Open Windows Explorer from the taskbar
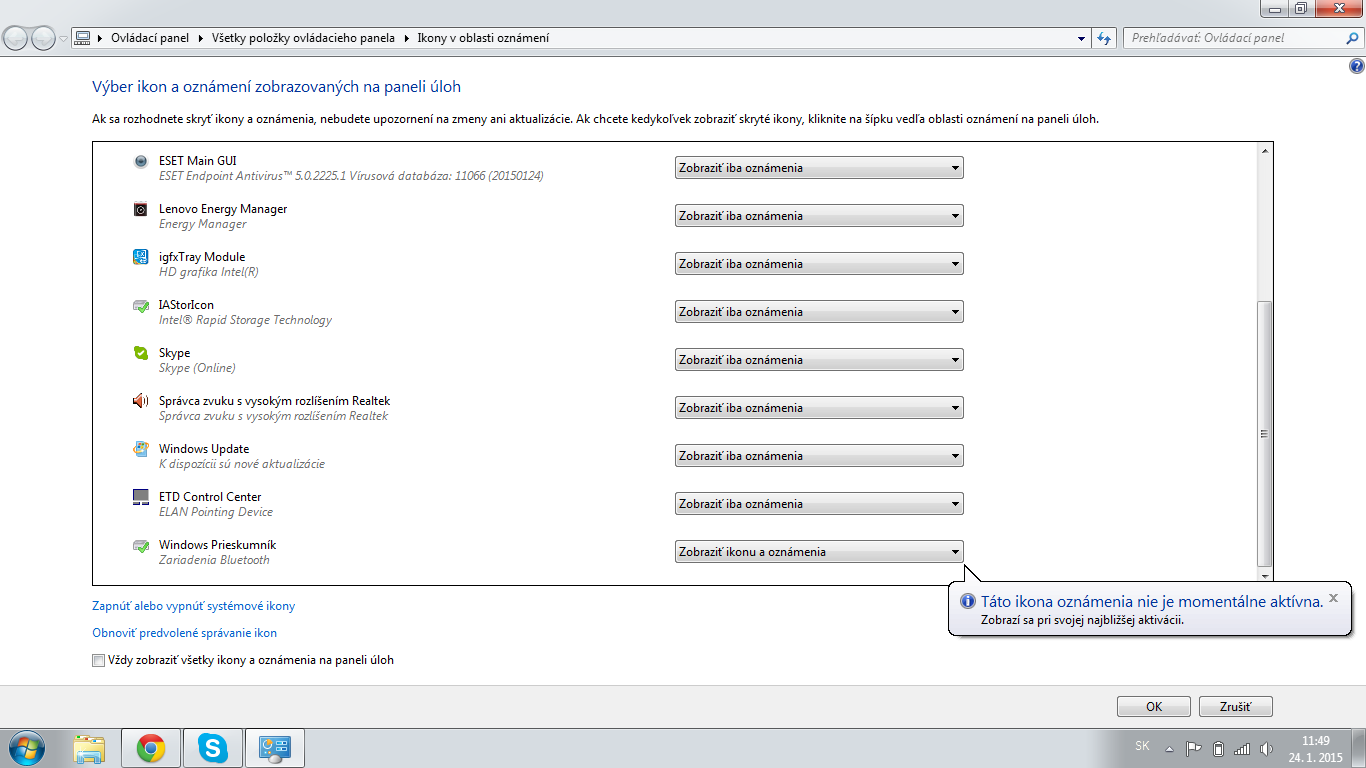This screenshot has height=768, width=1366. (x=90, y=748)
